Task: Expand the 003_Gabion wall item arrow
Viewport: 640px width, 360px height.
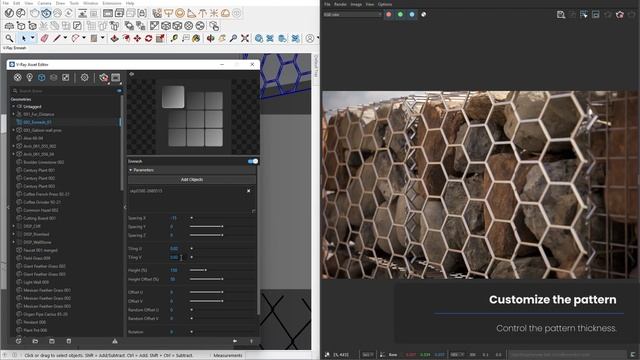Action: coord(13,130)
